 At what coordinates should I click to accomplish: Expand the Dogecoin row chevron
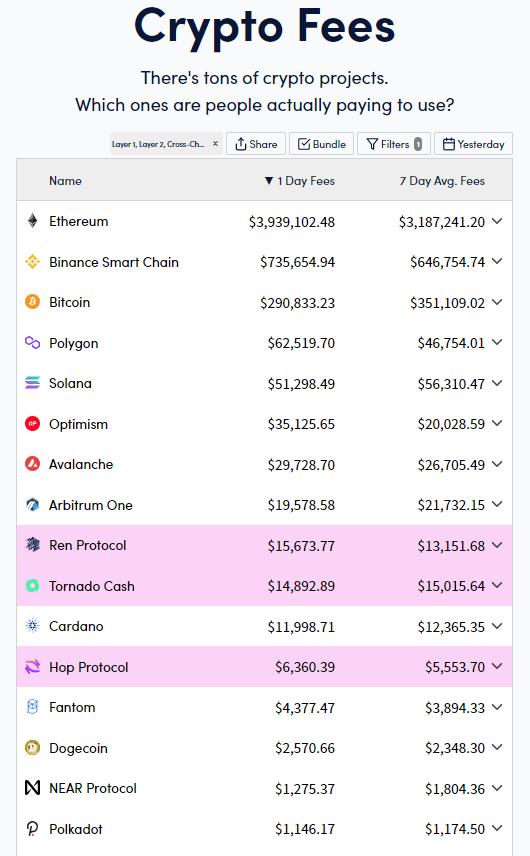(x=497, y=747)
